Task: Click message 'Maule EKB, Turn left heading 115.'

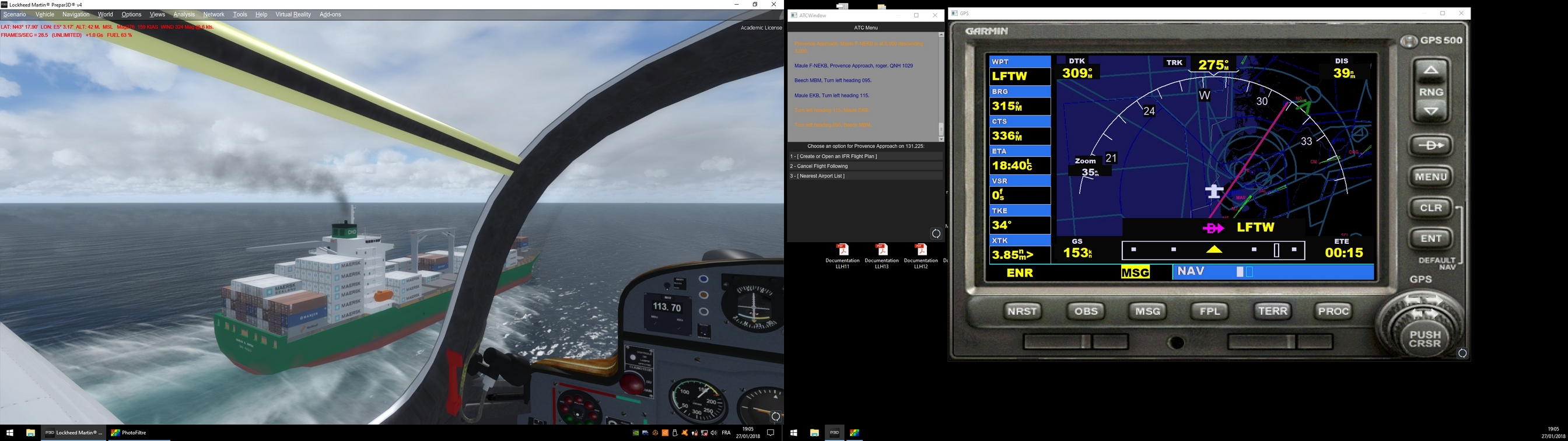Action: [x=831, y=96]
